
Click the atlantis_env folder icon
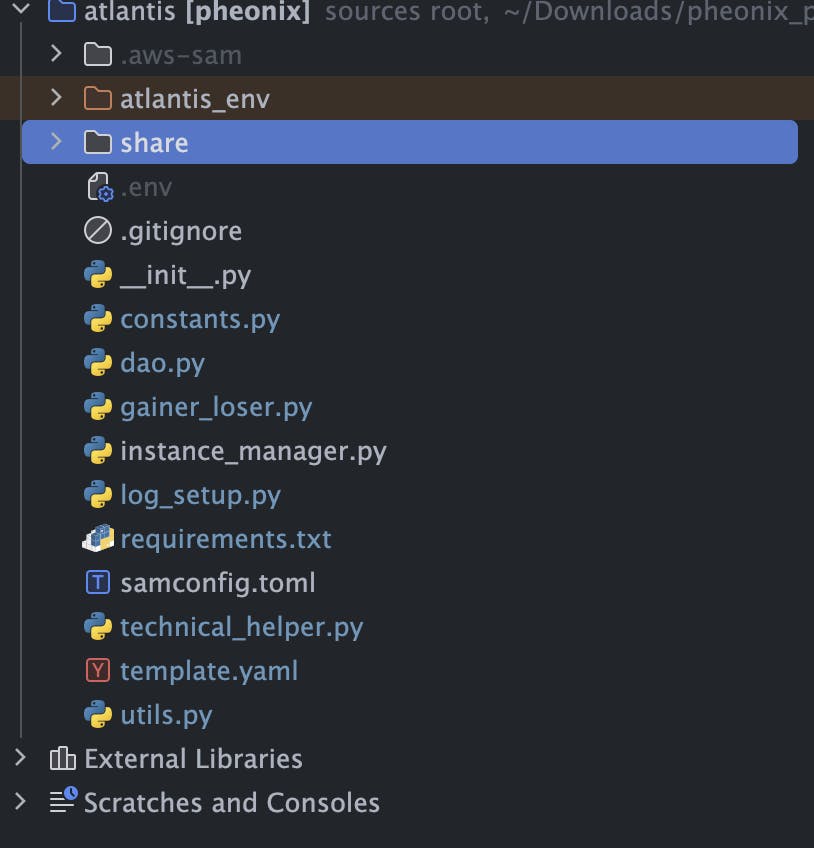[x=97, y=99]
